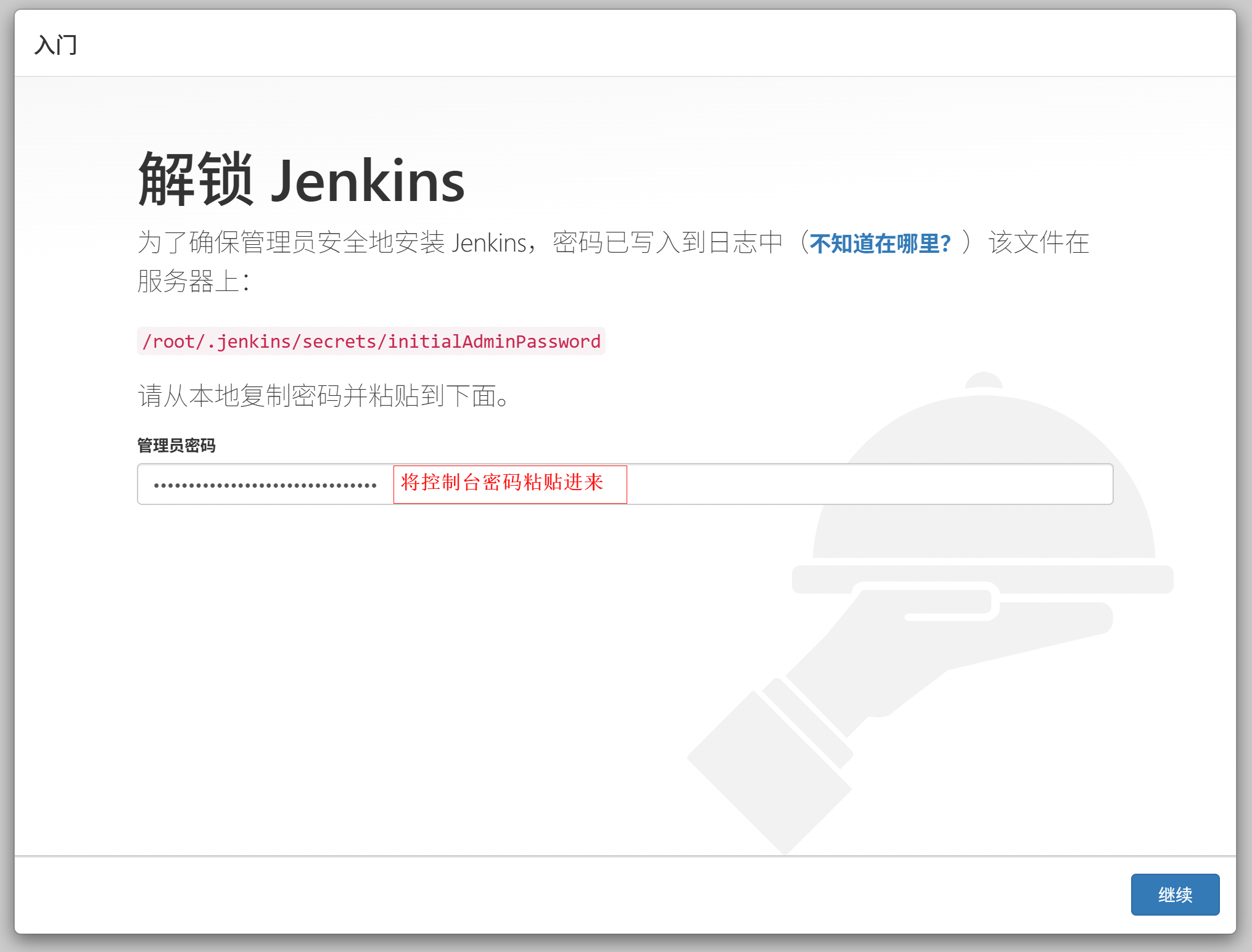Click the 管理员密码 field label
Image resolution: width=1252 pixels, height=952 pixels.
tap(176, 445)
